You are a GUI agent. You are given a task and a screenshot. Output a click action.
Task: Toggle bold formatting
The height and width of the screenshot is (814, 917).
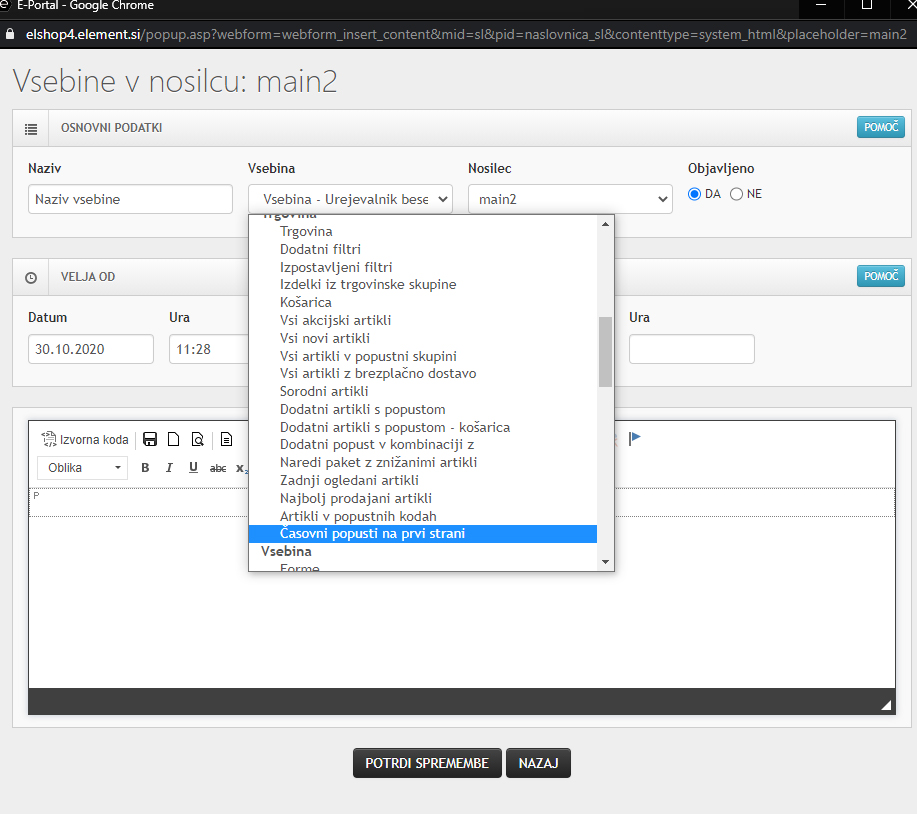click(145, 467)
